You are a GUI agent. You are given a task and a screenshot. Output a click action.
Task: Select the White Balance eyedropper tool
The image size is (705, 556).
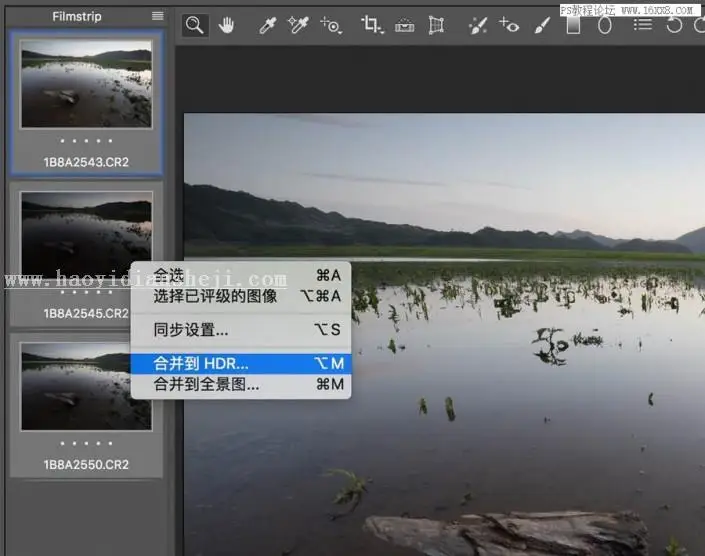(268, 25)
